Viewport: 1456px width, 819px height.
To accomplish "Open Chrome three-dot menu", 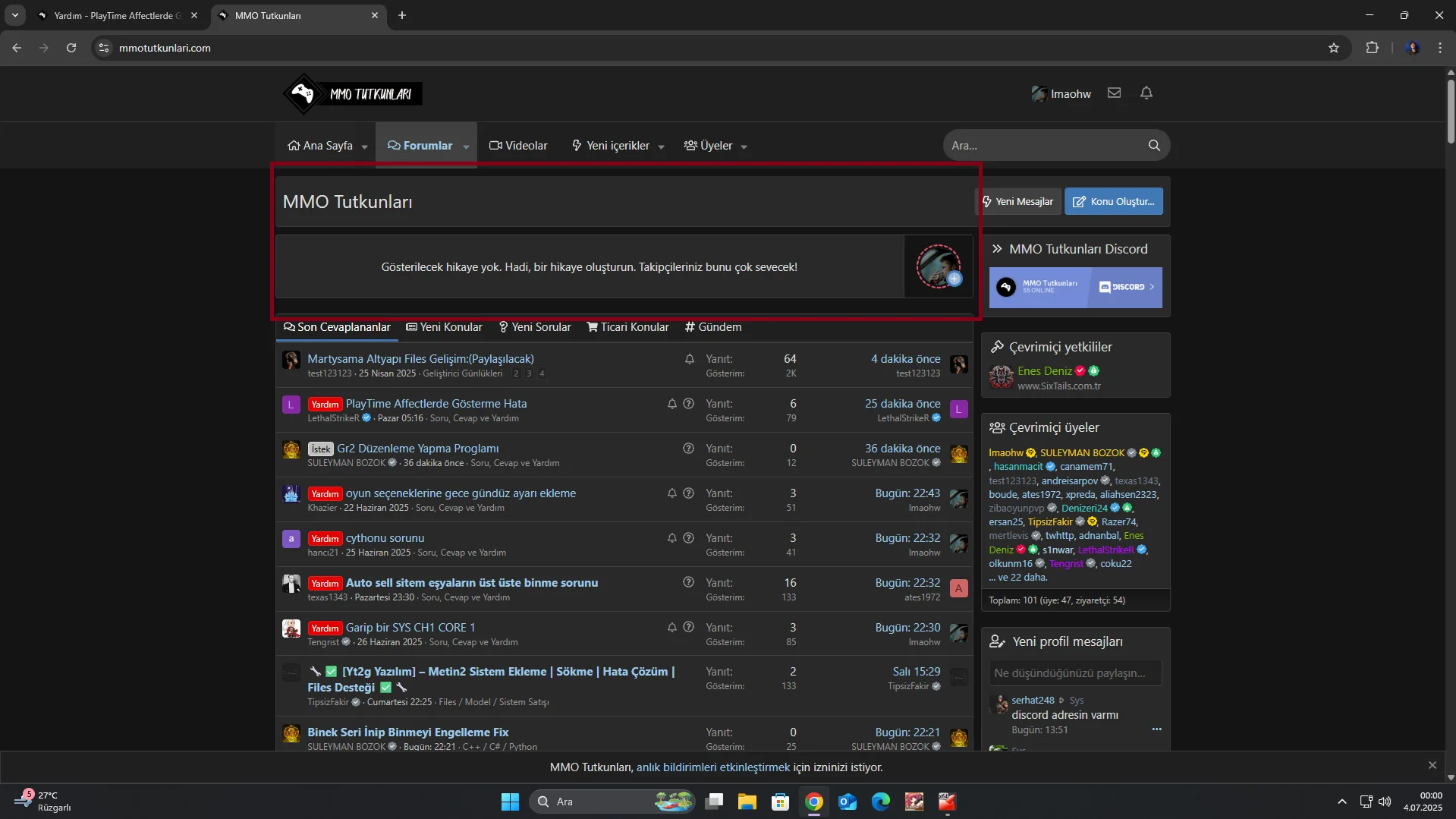I will [x=1440, y=48].
